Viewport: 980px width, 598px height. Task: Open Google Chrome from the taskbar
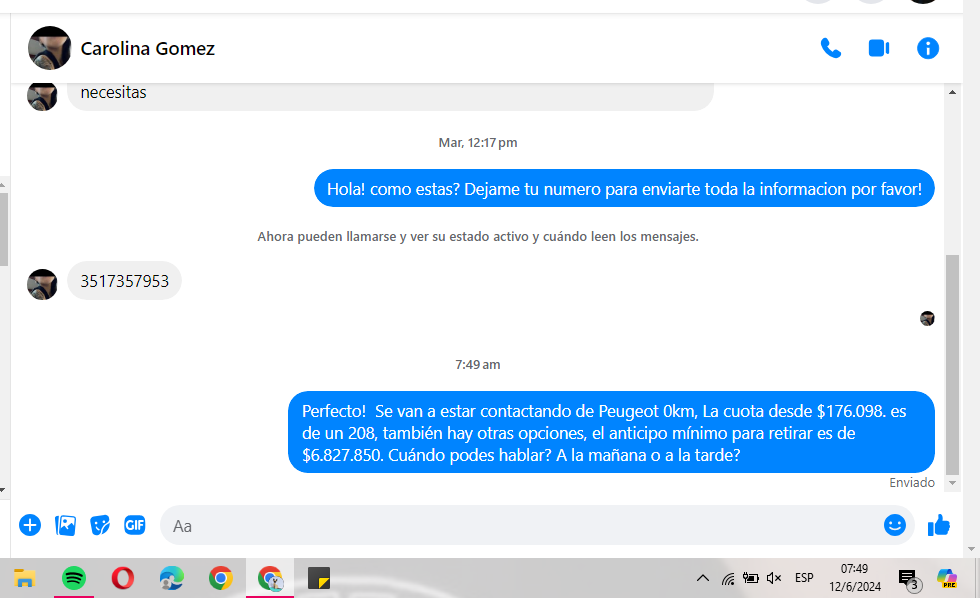point(220,579)
